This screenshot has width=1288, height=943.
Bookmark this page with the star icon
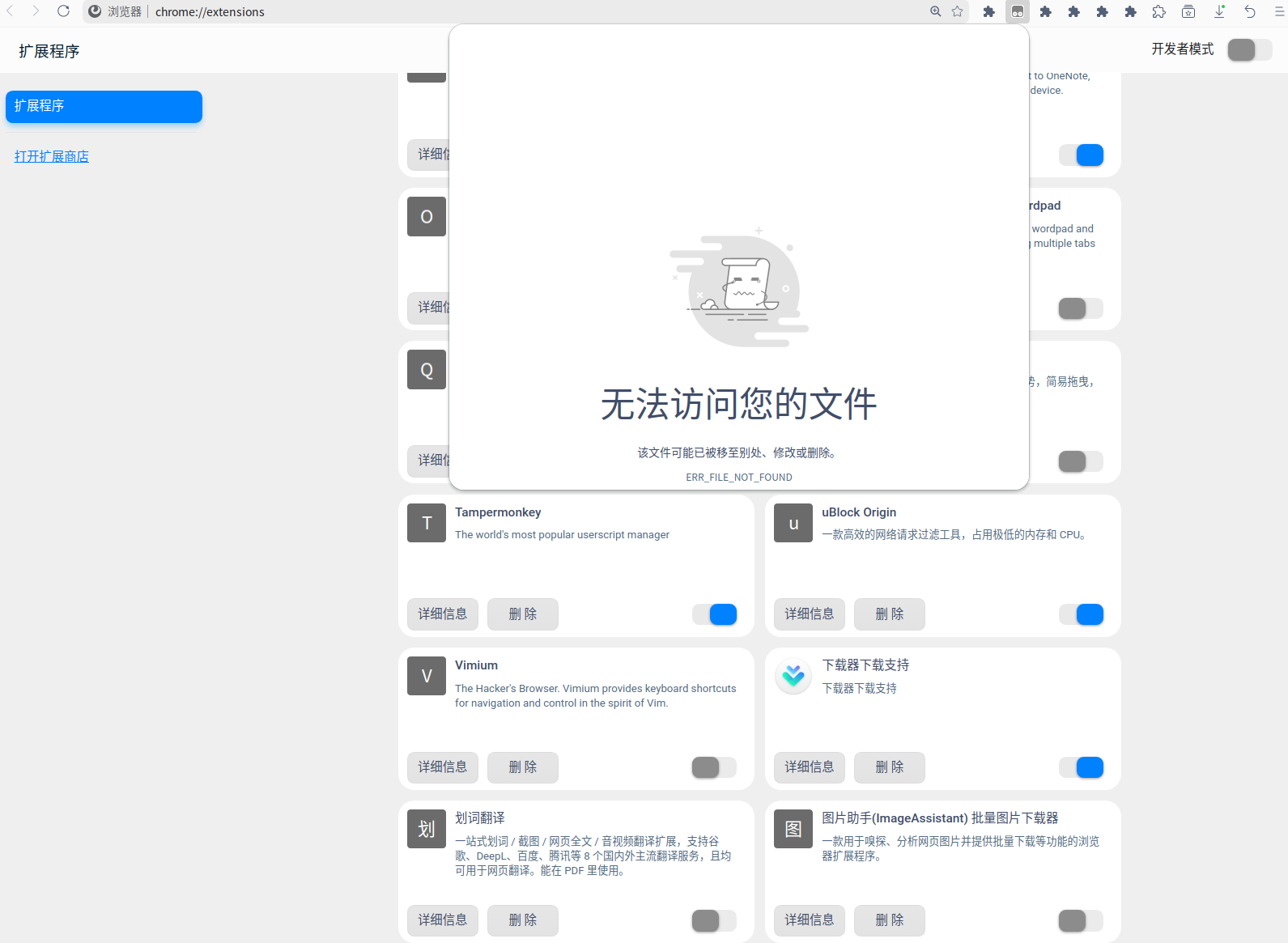coord(958,11)
